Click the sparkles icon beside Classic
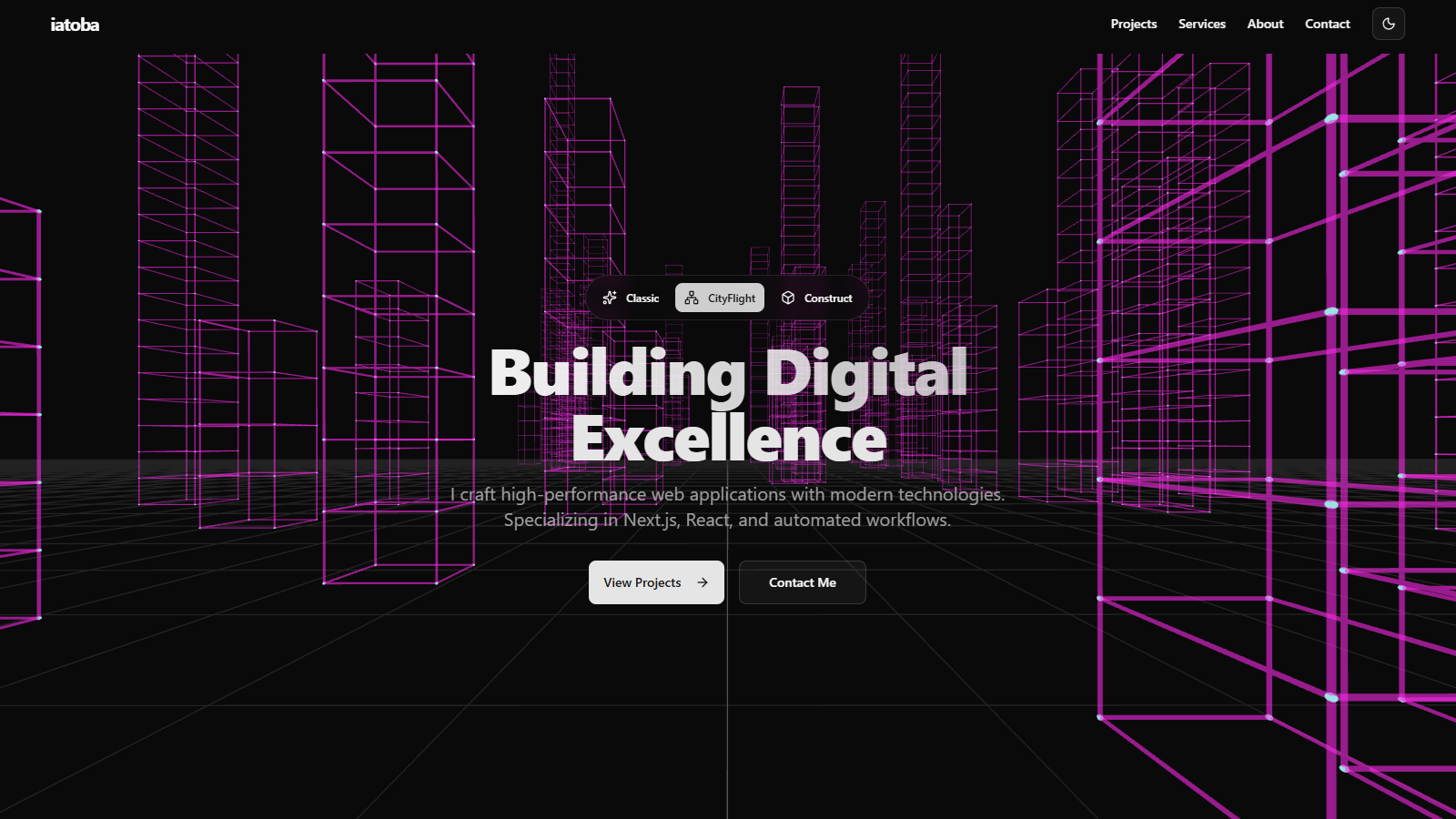The width and height of the screenshot is (1456, 819). coord(611,298)
